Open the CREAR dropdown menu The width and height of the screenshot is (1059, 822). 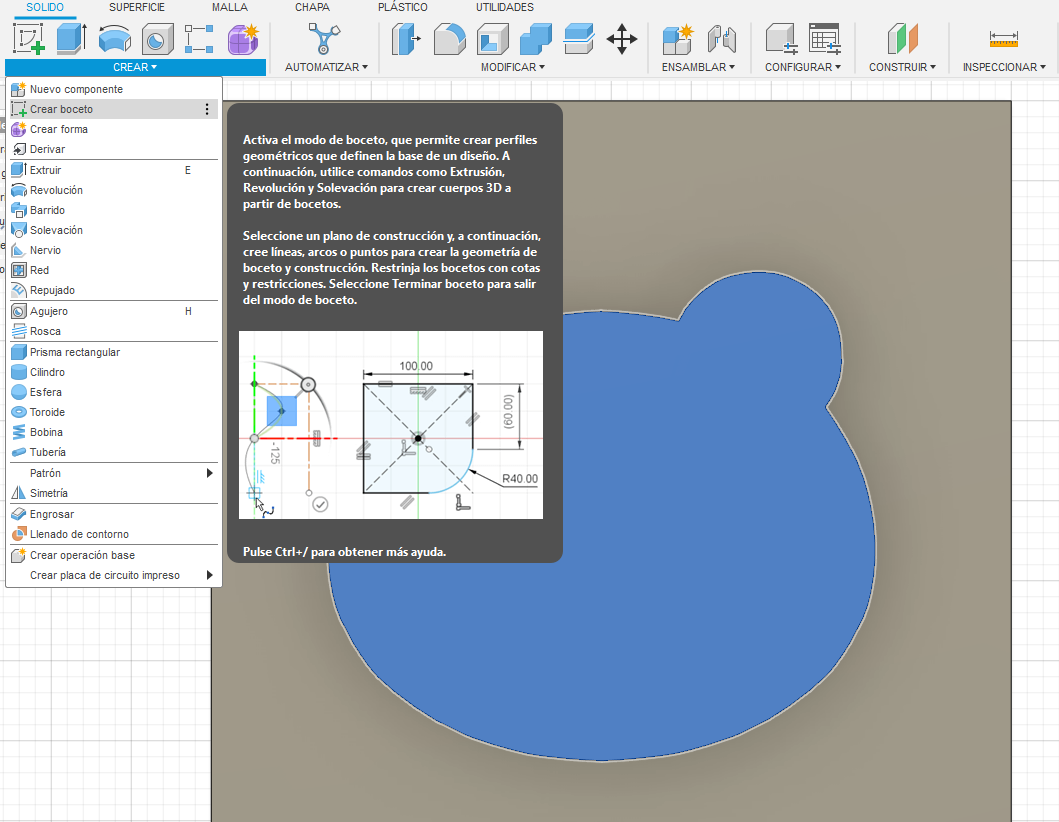pyautogui.click(x=135, y=68)
